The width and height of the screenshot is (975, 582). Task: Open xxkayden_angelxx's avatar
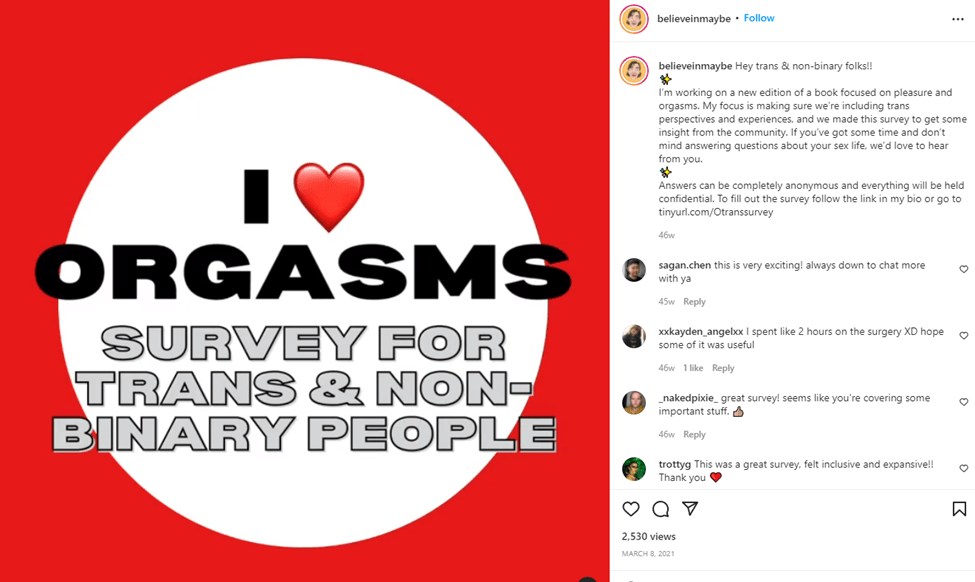(x=634, y=336)
